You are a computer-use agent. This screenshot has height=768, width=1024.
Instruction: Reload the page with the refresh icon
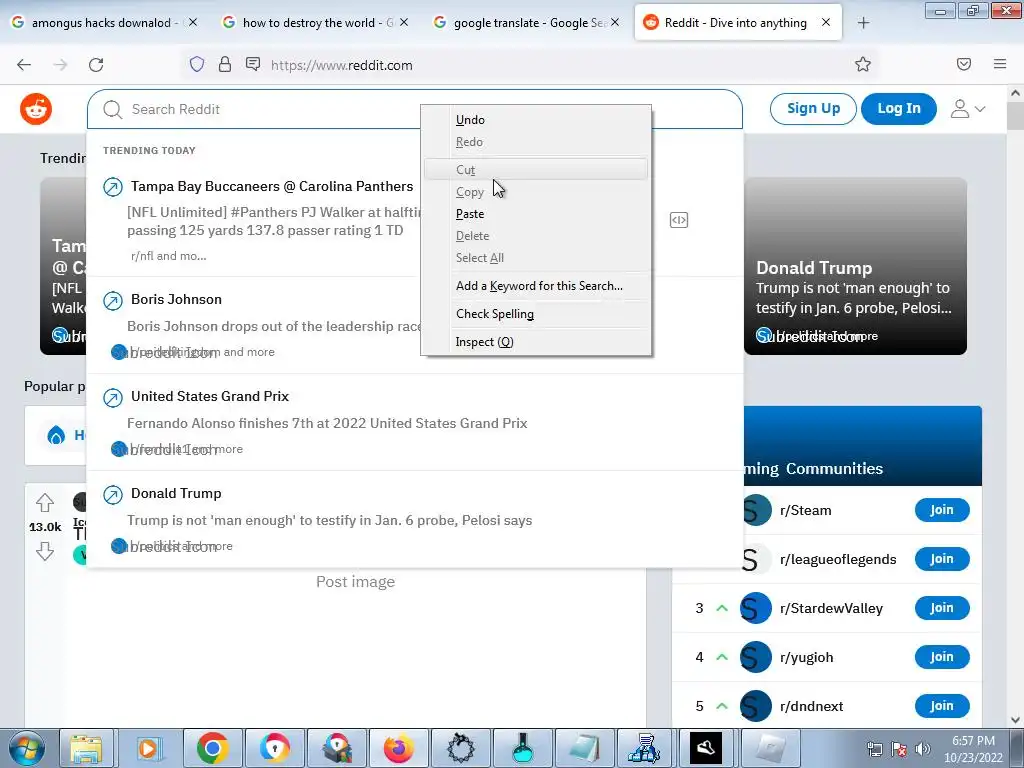[x=96, y=65]
